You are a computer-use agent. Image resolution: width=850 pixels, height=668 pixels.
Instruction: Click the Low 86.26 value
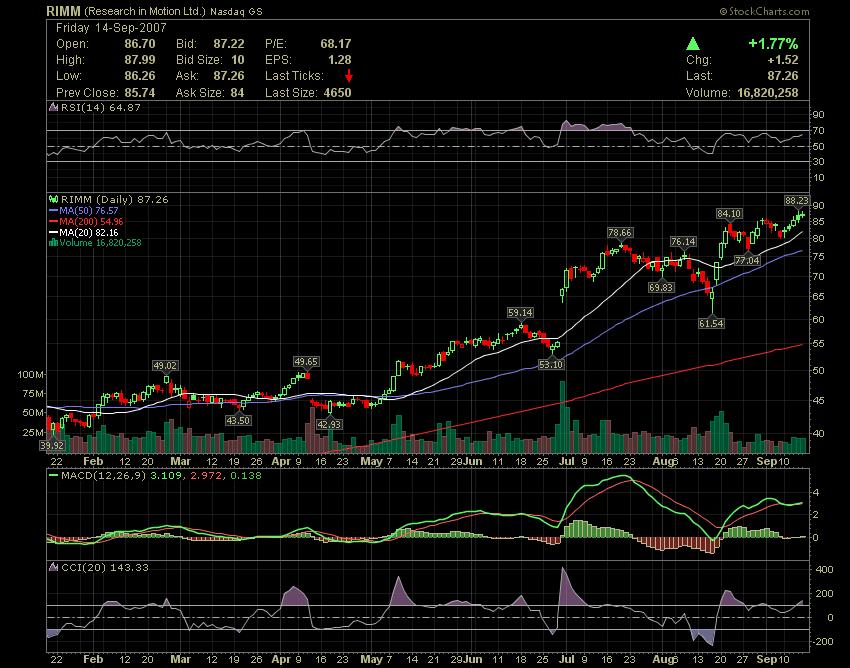140,75
